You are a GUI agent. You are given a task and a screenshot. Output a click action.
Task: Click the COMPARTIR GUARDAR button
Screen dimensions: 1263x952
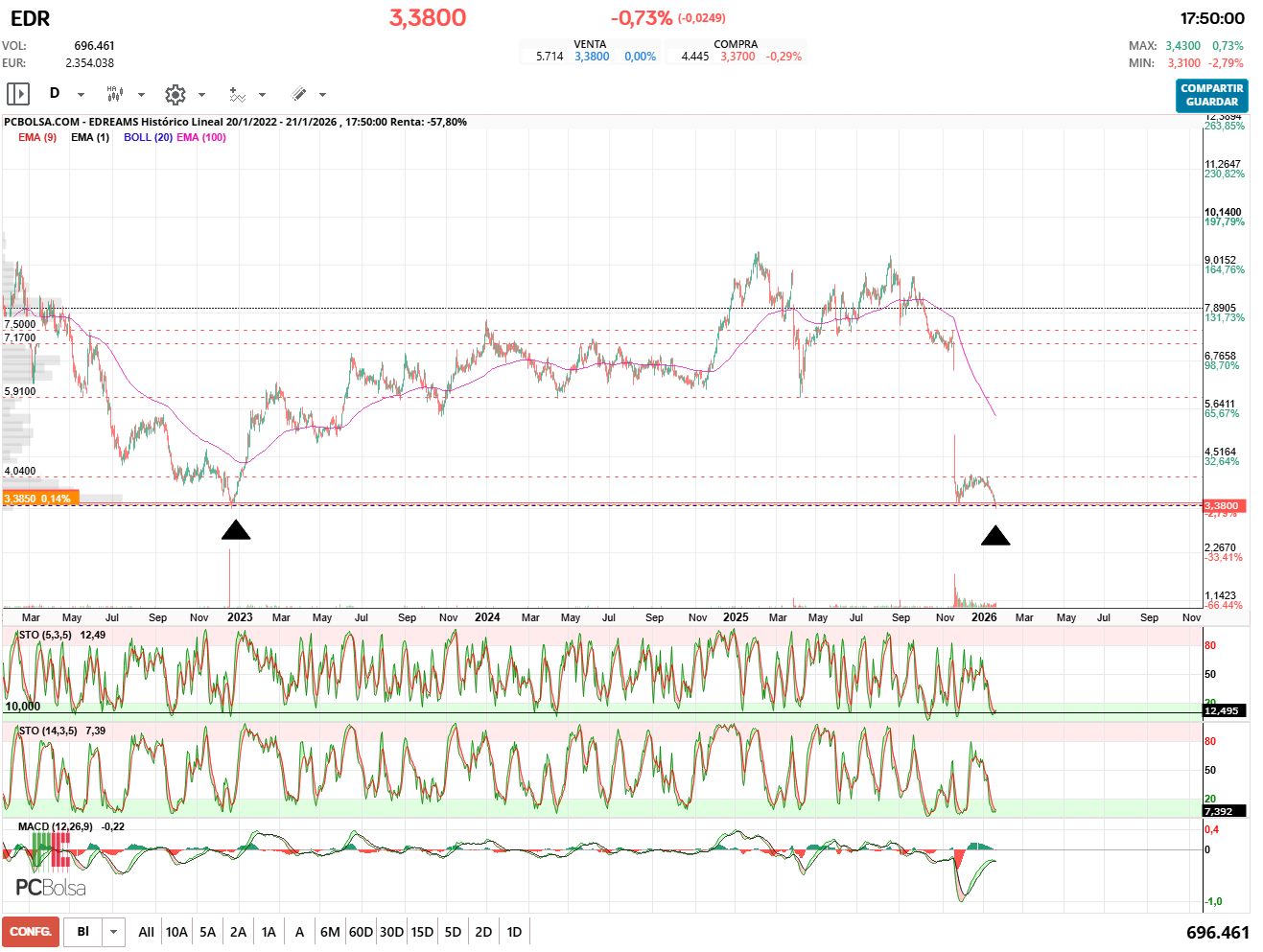click(1211, 95)
